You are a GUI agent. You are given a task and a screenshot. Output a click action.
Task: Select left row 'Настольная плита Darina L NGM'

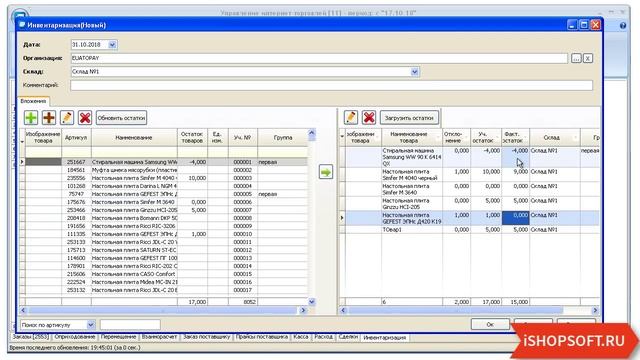(163, 186)
